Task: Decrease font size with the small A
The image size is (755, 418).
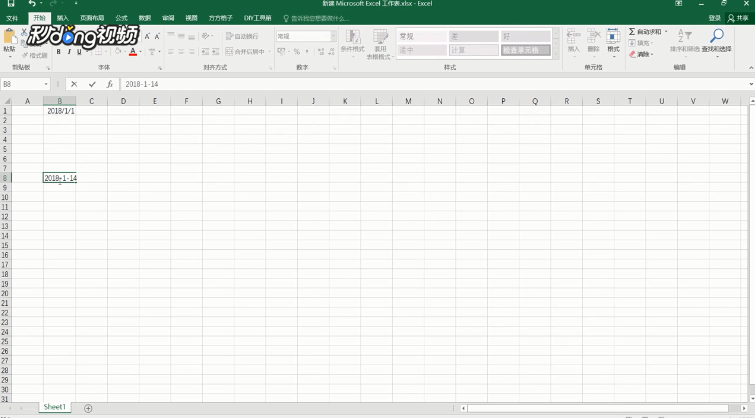Action: point(157,36)
